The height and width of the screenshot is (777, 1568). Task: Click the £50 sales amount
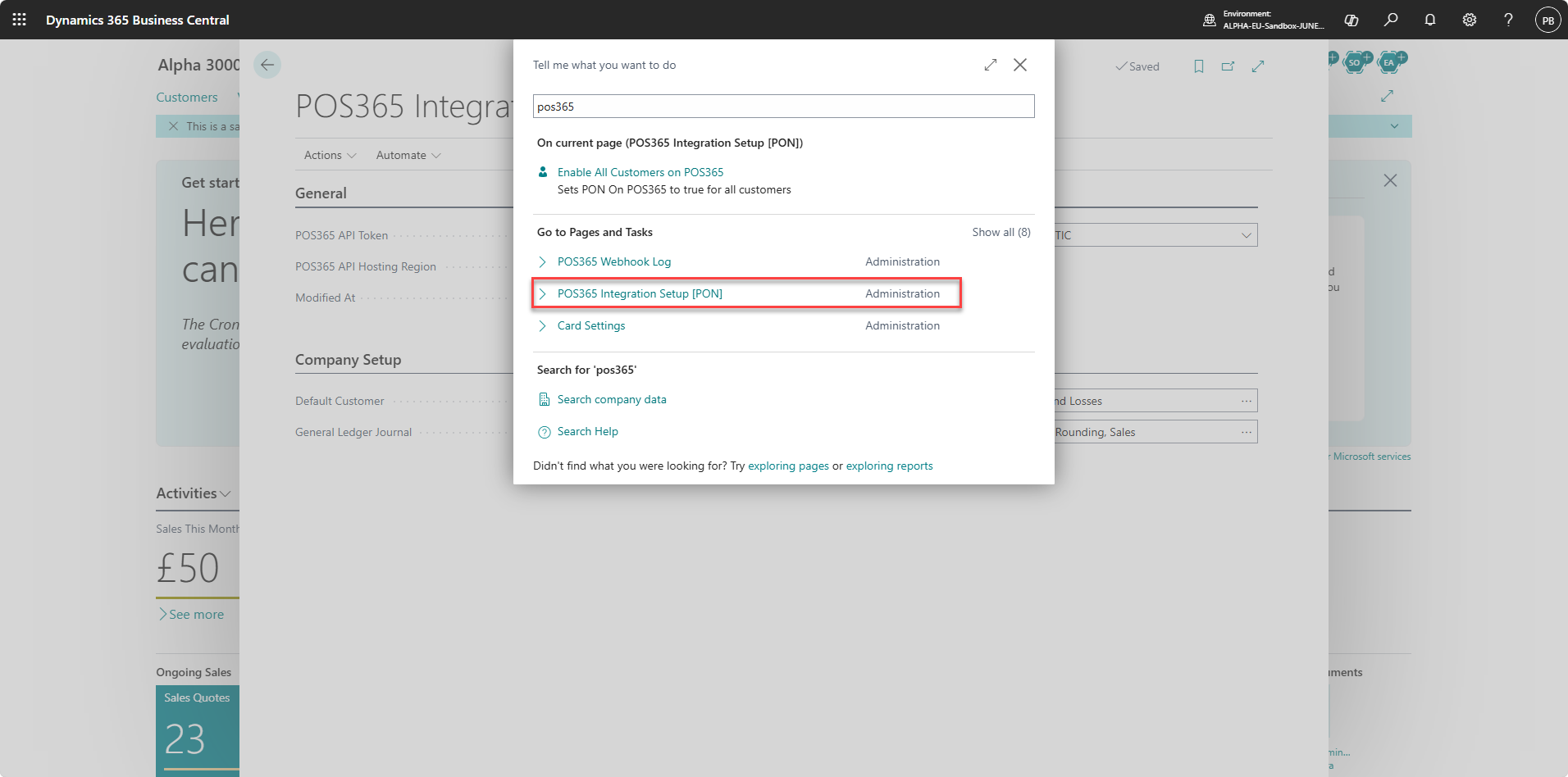point(188,568)
